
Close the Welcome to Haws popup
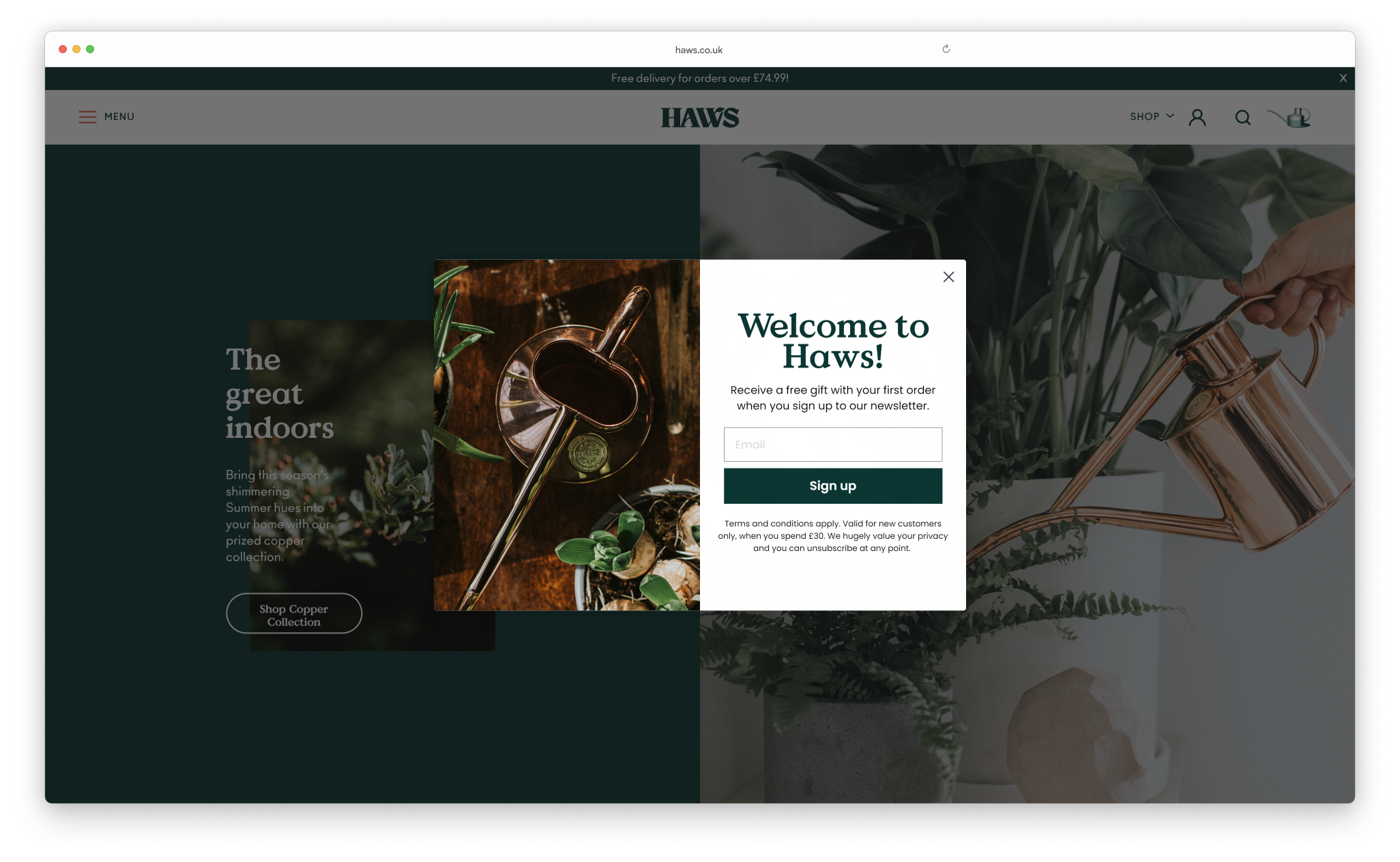(x=948, y=277)
